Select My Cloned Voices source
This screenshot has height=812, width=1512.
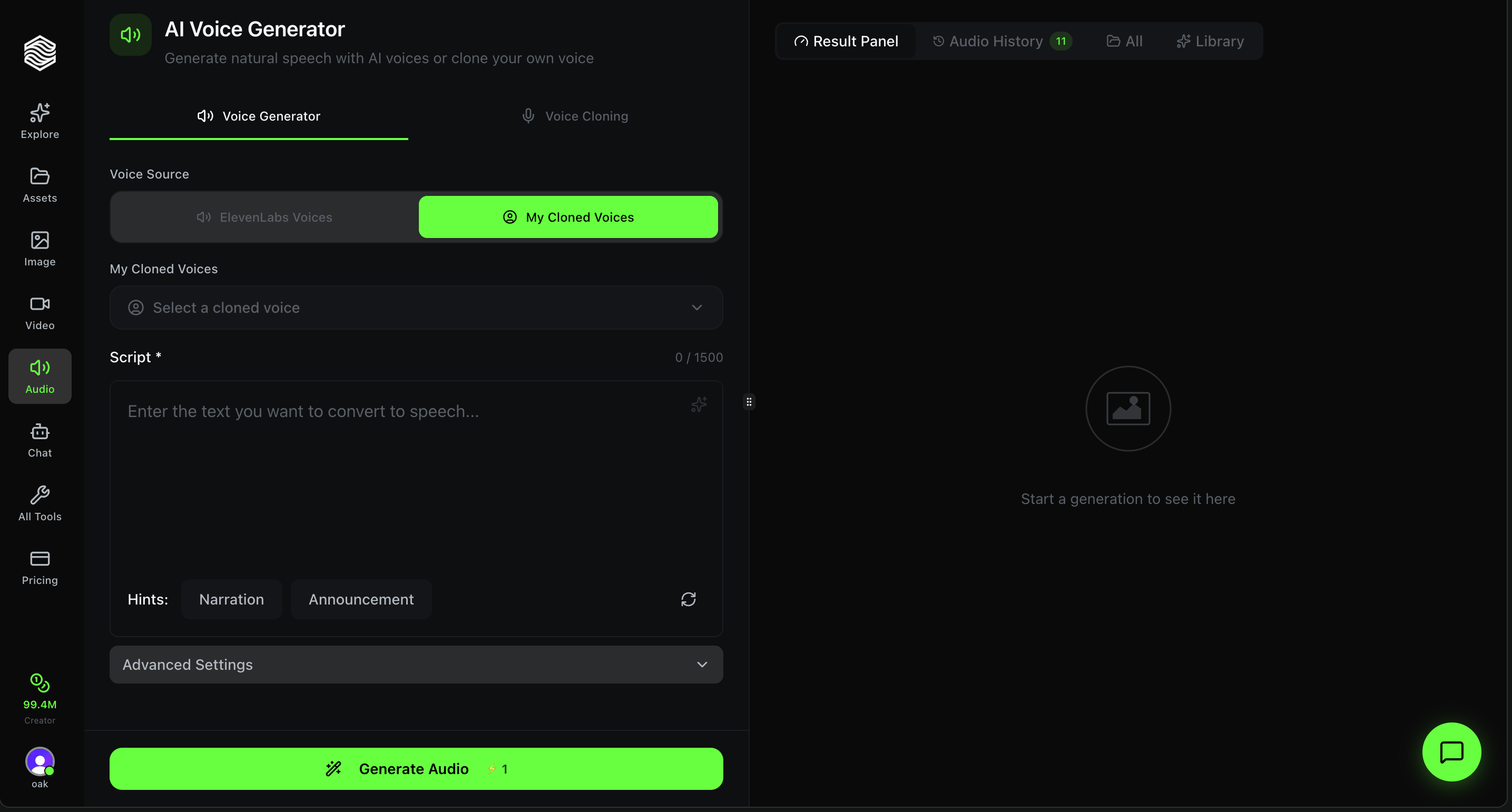pyautogui.click(x=567, y=217)
